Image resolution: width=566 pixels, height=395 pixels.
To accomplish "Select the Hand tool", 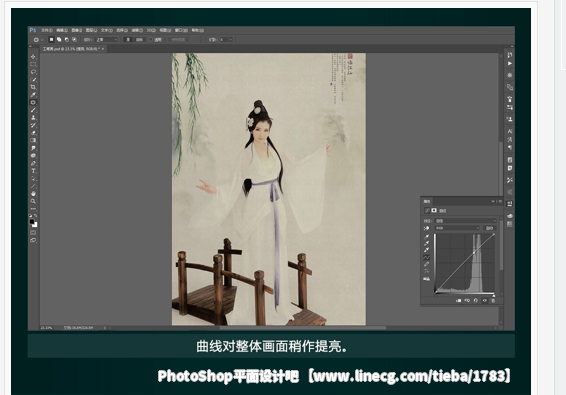I will click(33, 194).
